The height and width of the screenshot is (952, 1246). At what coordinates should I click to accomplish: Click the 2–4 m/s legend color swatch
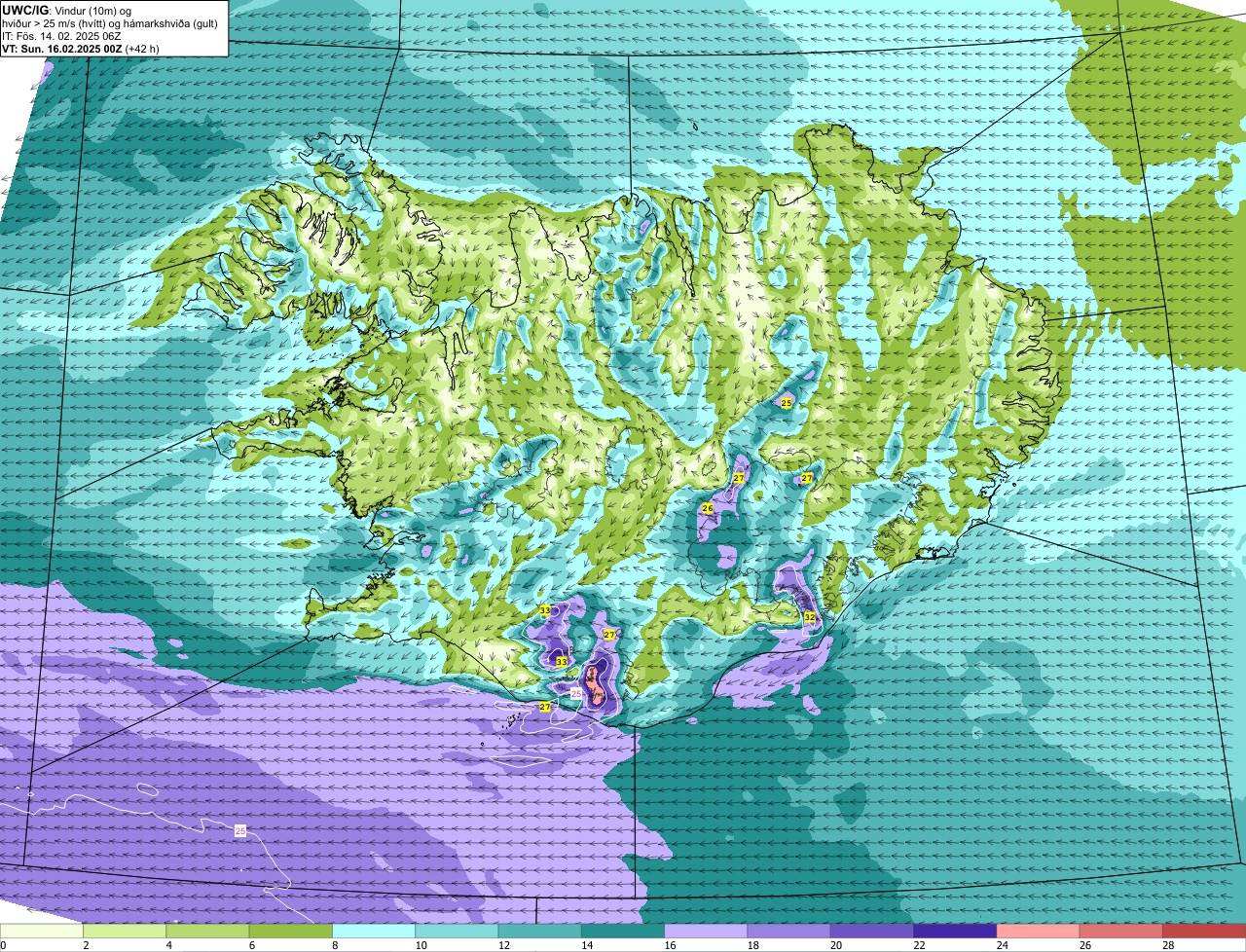click(125, 932)
